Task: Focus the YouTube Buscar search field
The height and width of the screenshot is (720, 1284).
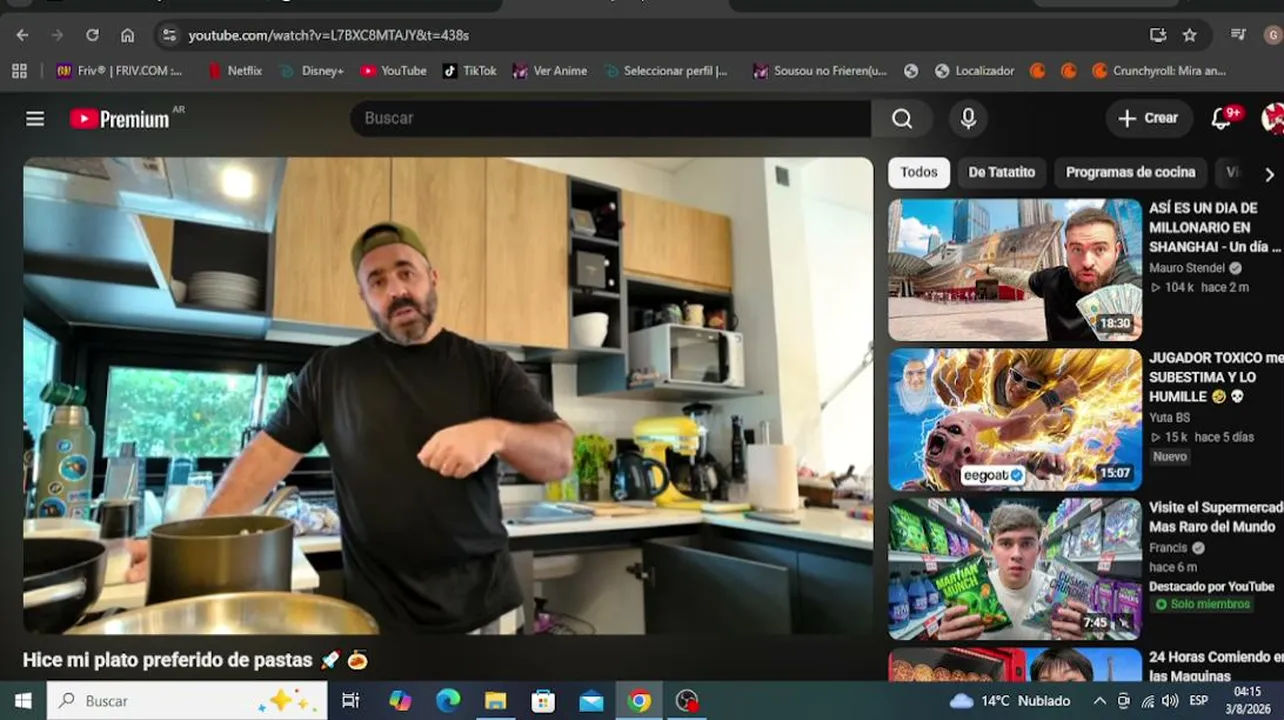Action: click(x=610, y=119)
